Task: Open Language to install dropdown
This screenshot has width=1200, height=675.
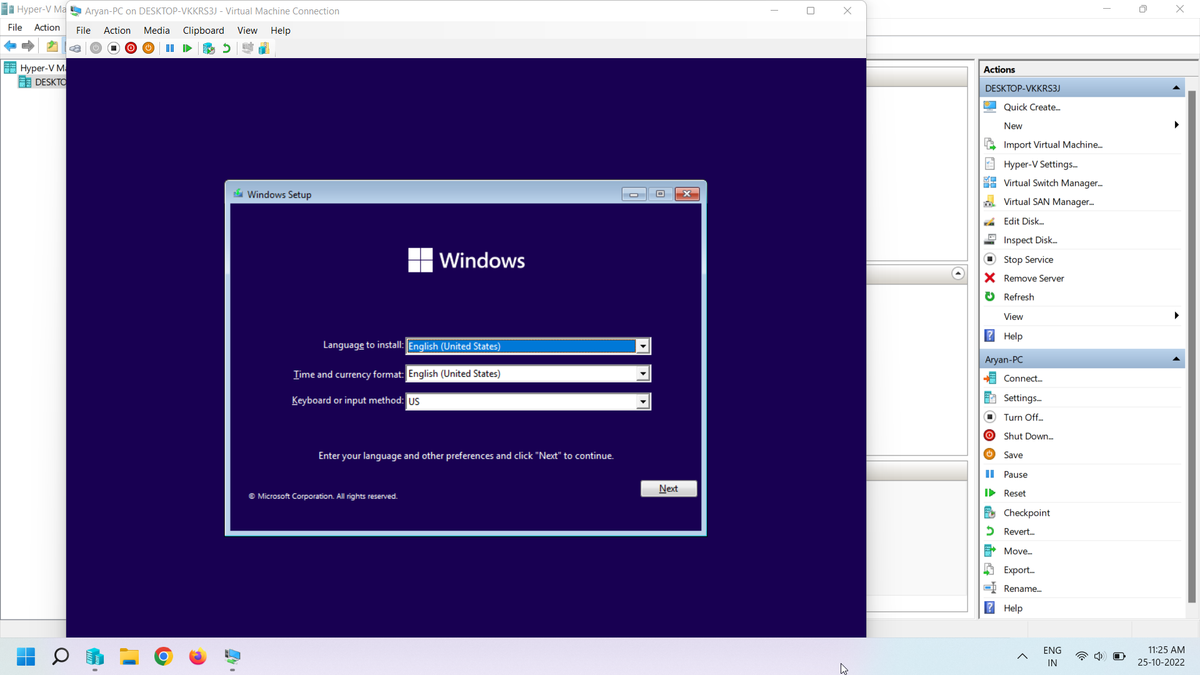Action: click(643, 346)
